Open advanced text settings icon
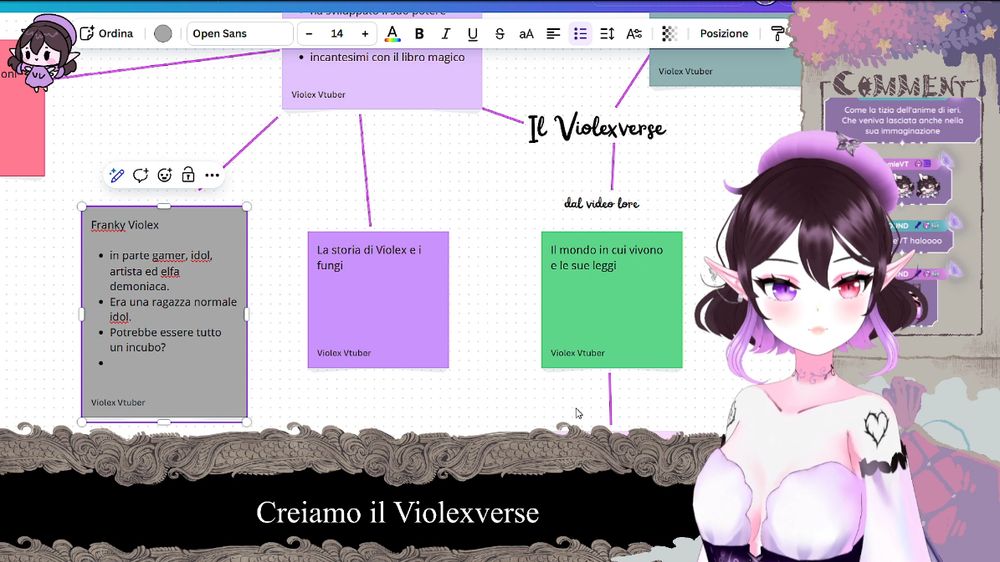 pos(634,33)
